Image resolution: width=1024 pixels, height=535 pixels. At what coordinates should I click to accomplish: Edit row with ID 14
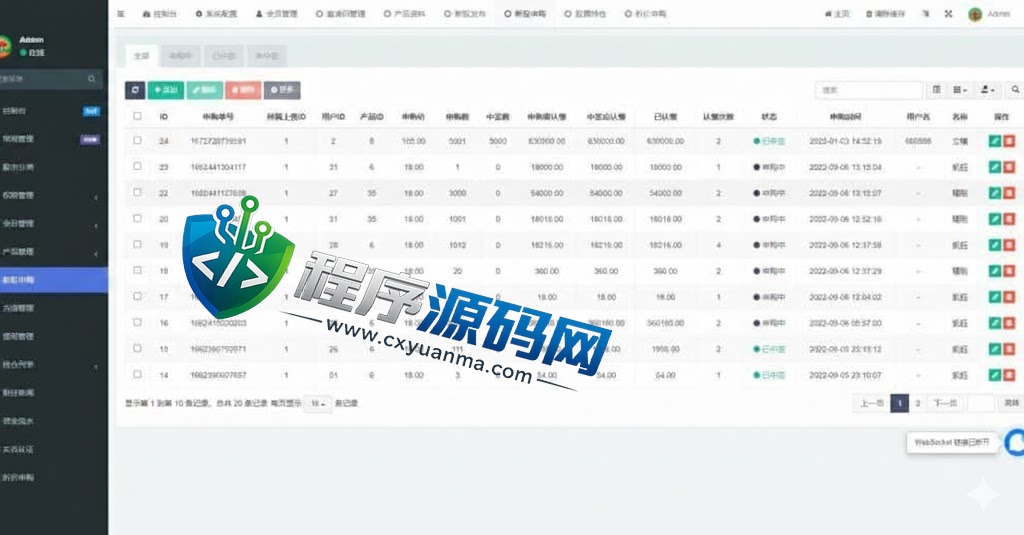995,375
